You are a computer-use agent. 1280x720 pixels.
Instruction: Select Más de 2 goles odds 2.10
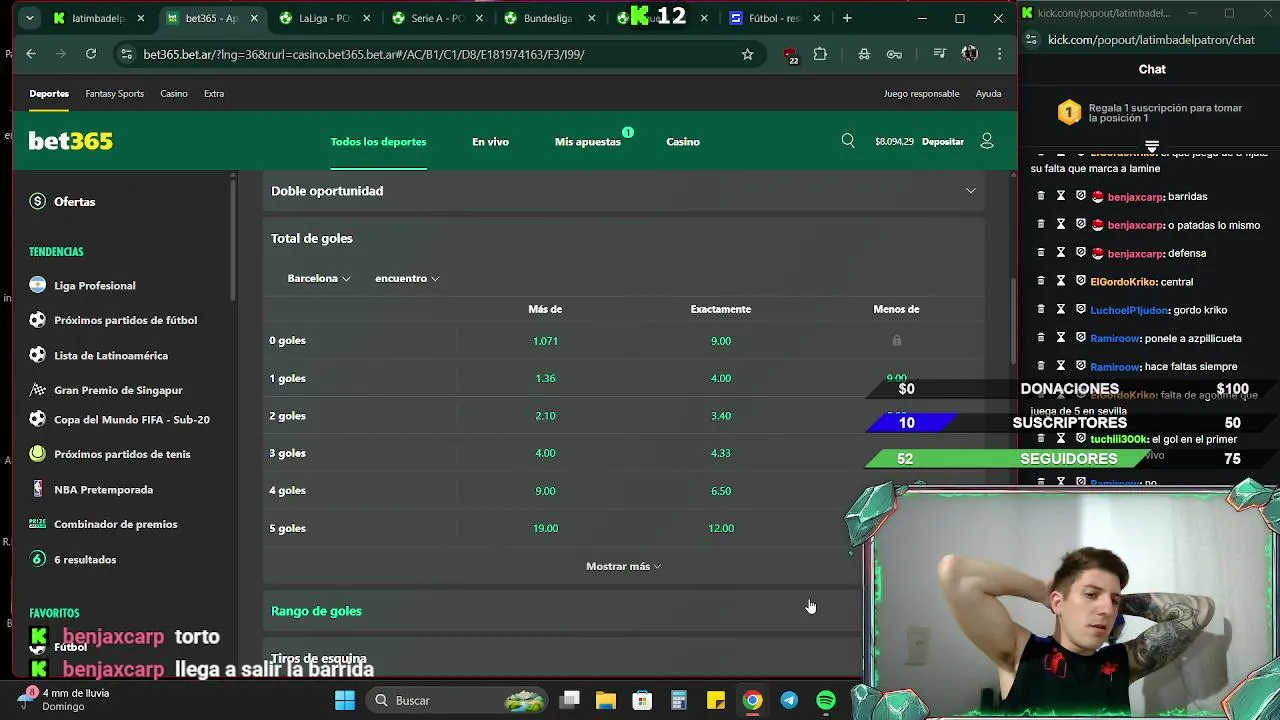tap(545, 416)
